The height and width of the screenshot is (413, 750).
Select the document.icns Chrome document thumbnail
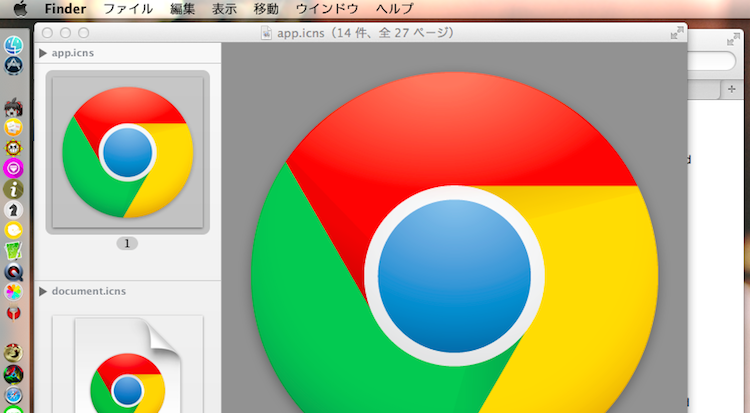[128, 364]
